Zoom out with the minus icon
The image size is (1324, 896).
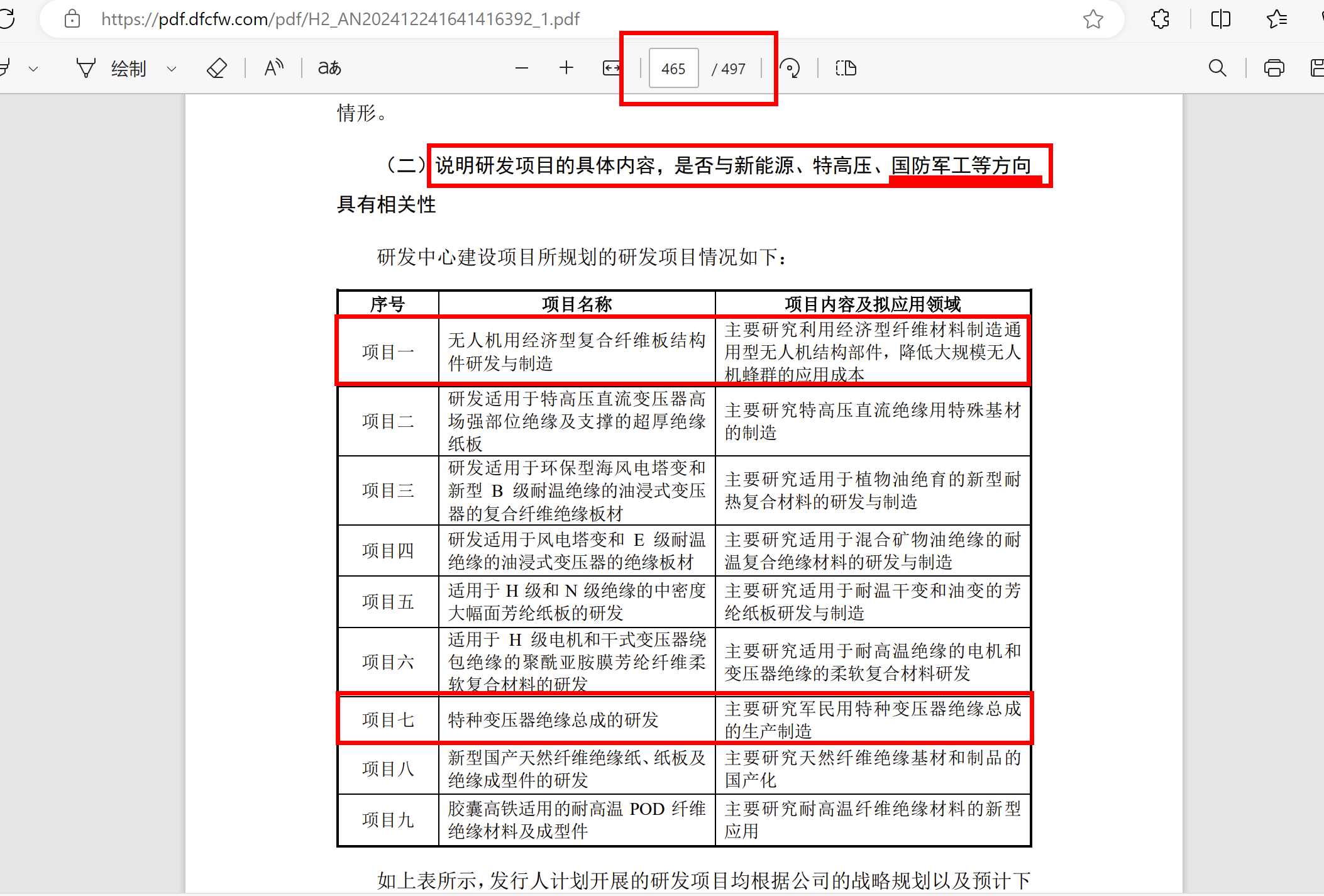(522, 68)
